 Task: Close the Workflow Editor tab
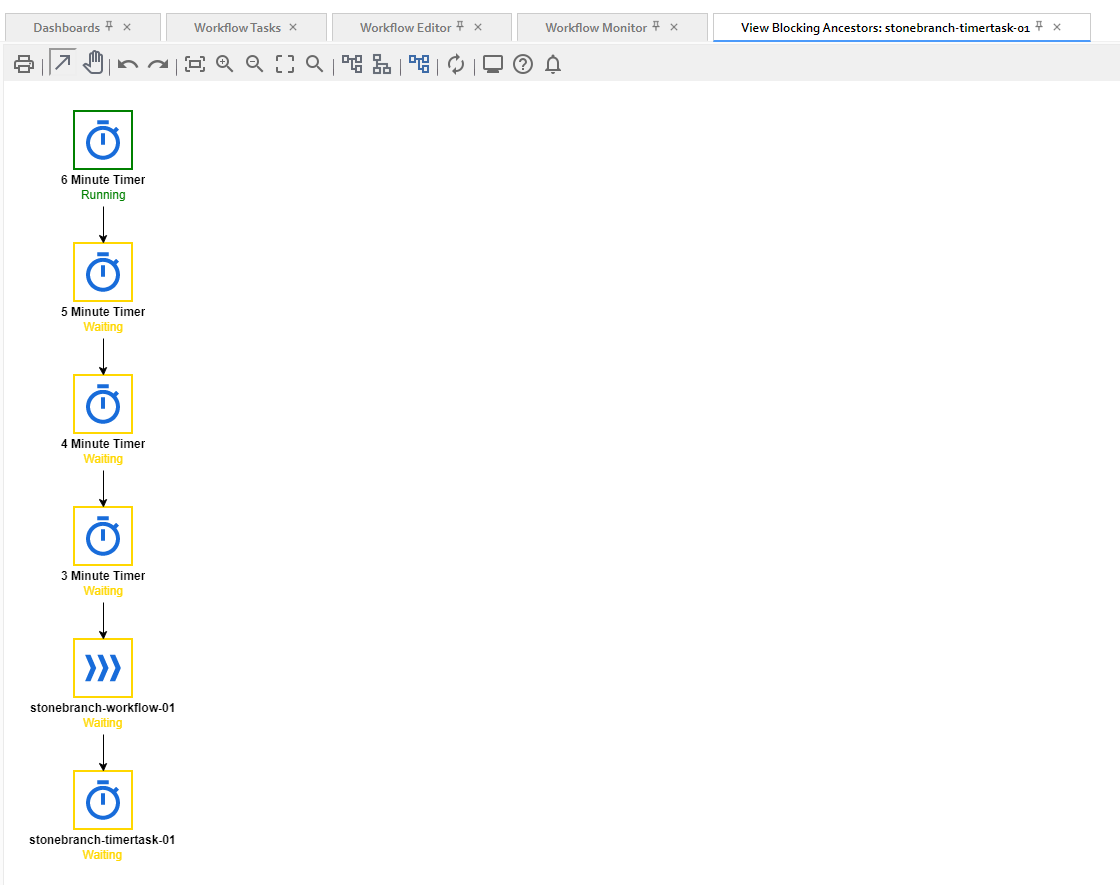478,27
